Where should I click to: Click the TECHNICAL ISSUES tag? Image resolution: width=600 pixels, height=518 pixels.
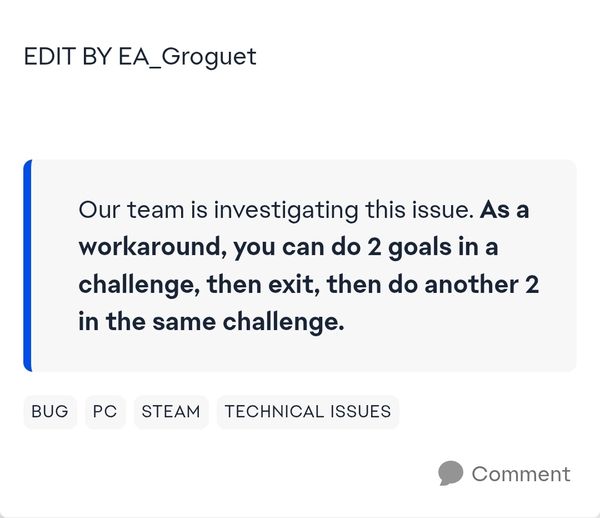tap(307, 411)
